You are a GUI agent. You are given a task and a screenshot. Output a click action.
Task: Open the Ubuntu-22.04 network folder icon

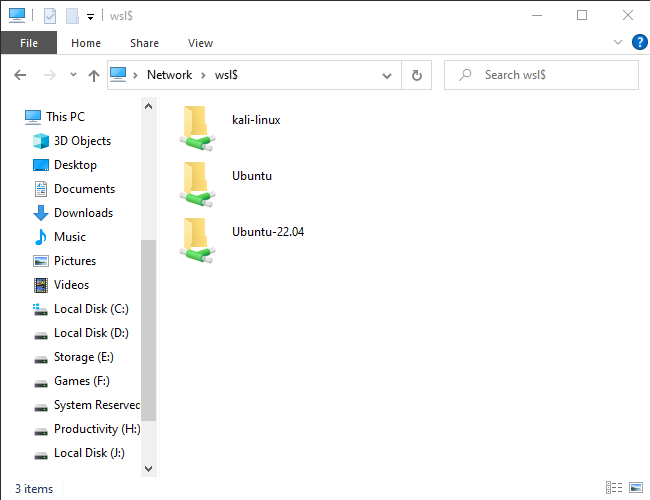tap(197, 240)
